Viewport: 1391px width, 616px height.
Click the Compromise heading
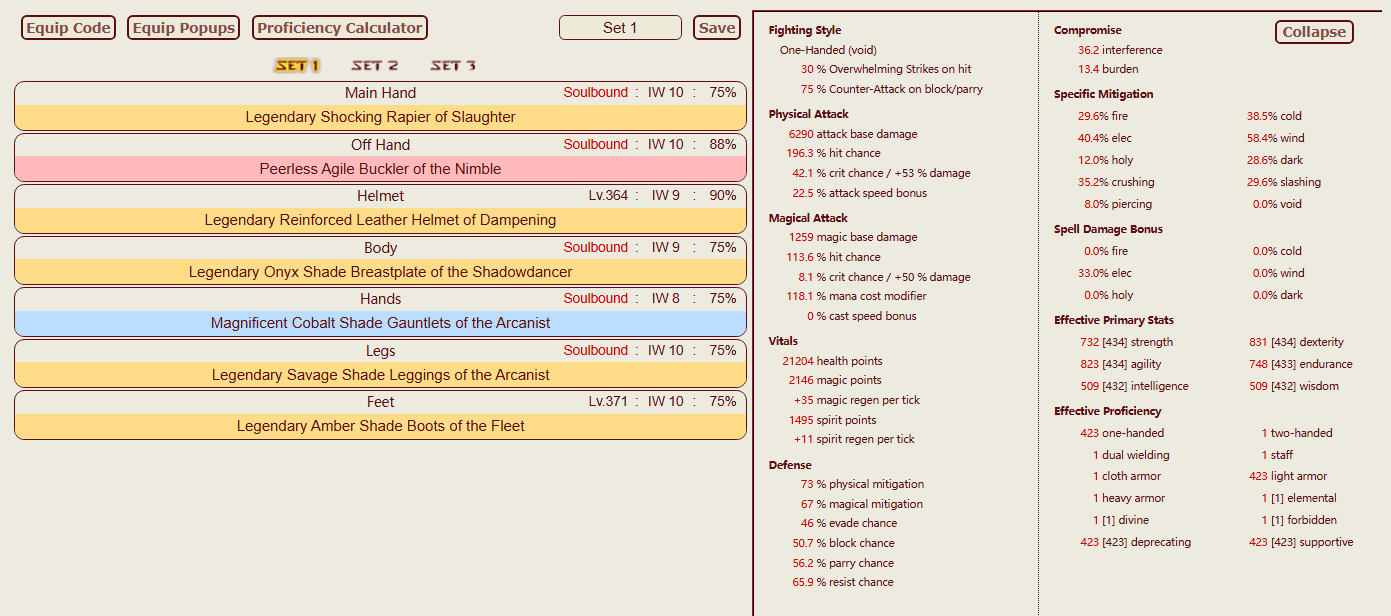[x=1088, y=31]
